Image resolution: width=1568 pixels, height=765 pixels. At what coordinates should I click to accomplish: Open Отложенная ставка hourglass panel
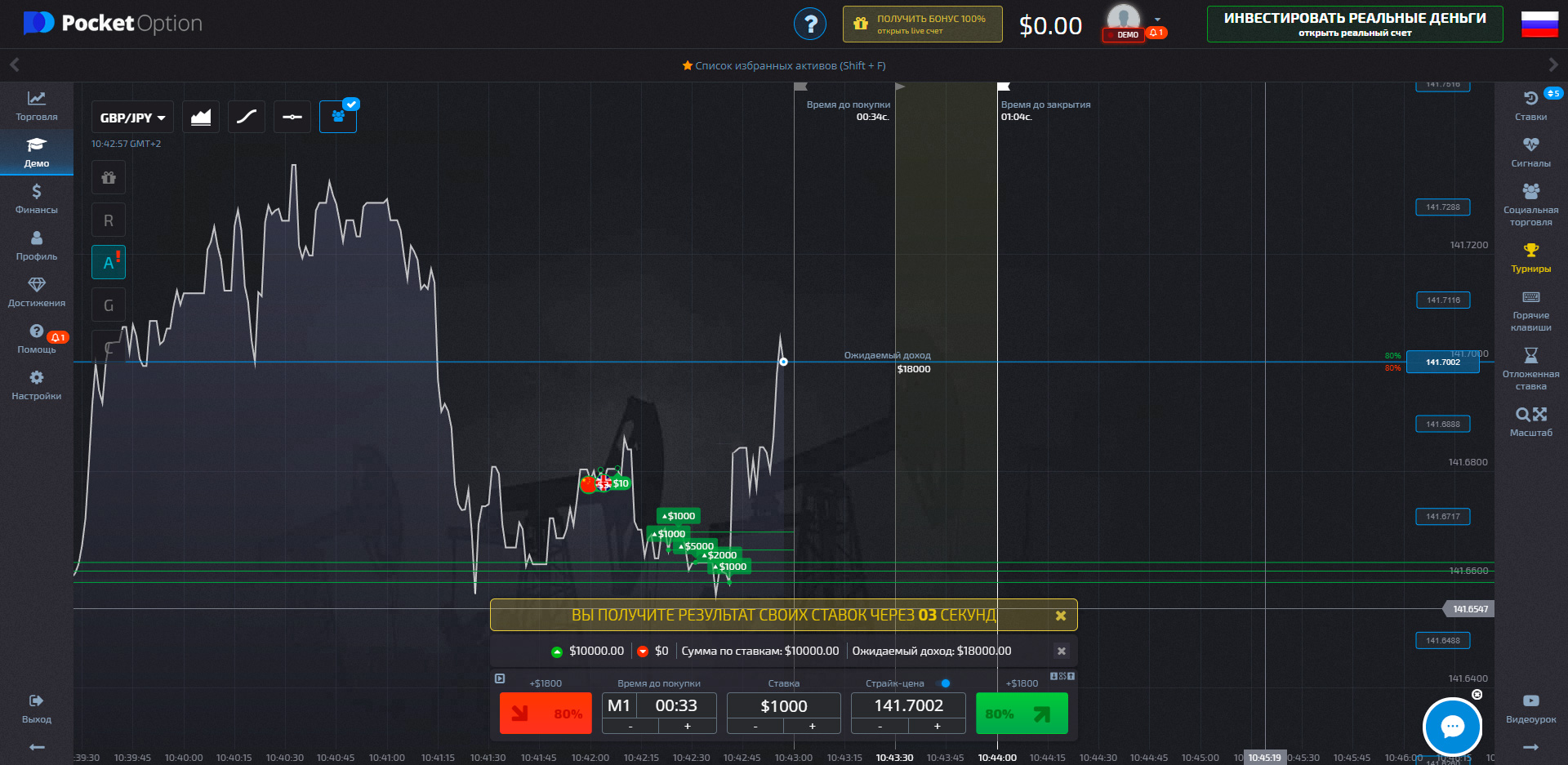[x=1530, y=368]
